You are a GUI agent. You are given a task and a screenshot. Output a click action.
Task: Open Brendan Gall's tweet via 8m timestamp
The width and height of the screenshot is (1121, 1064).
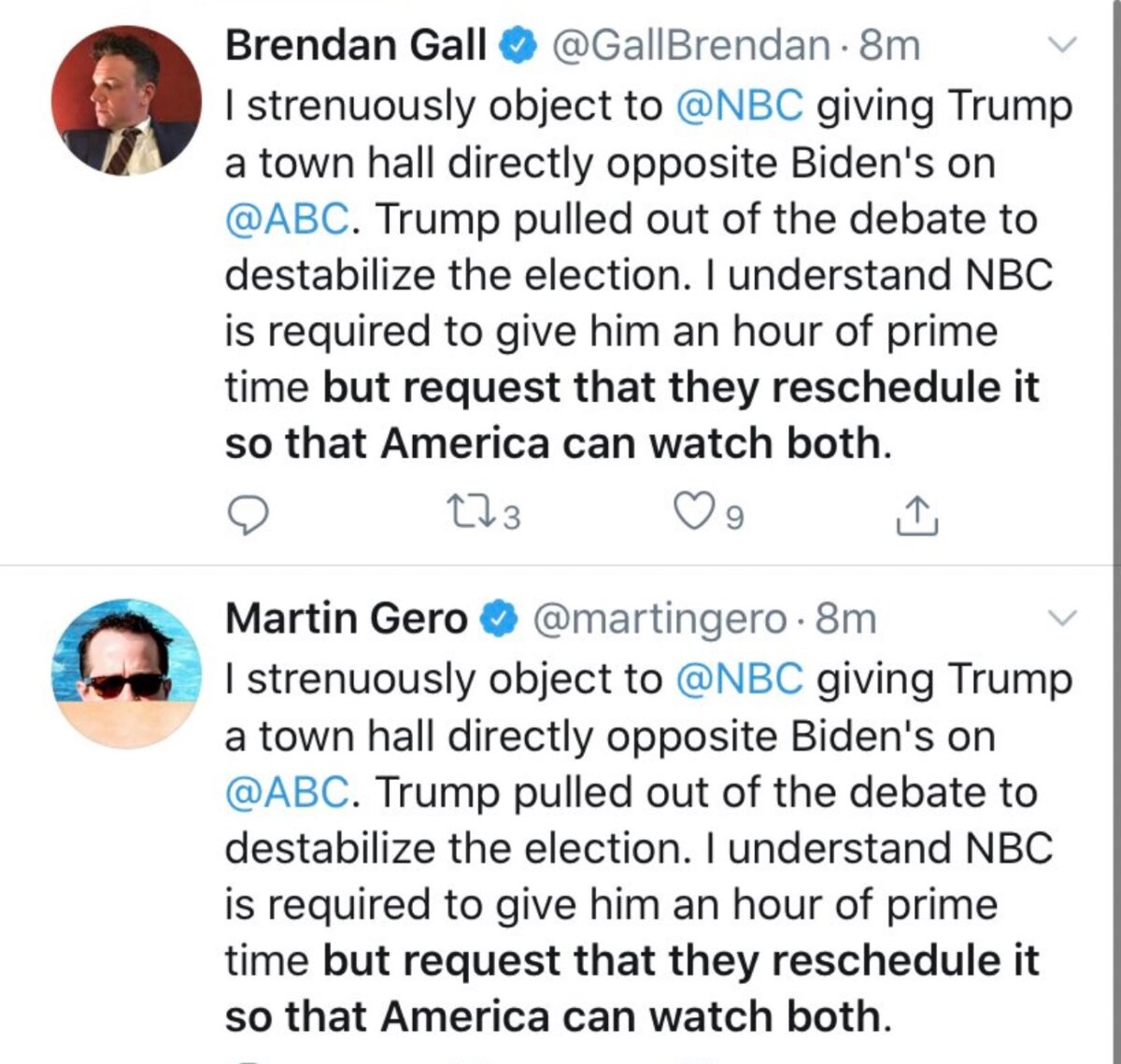pyautogui.click(x=888, y=45)
